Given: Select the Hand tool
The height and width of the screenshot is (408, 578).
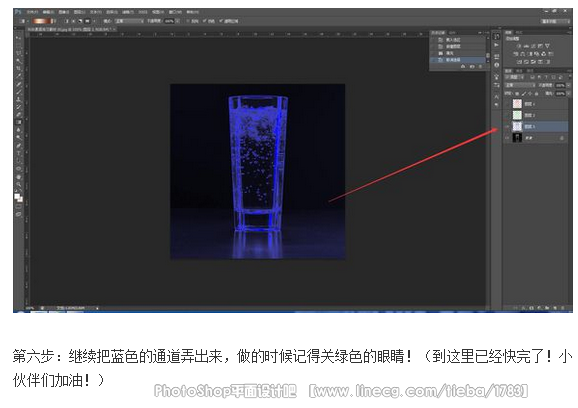Looking at the screenshot, I should point(18,177).
